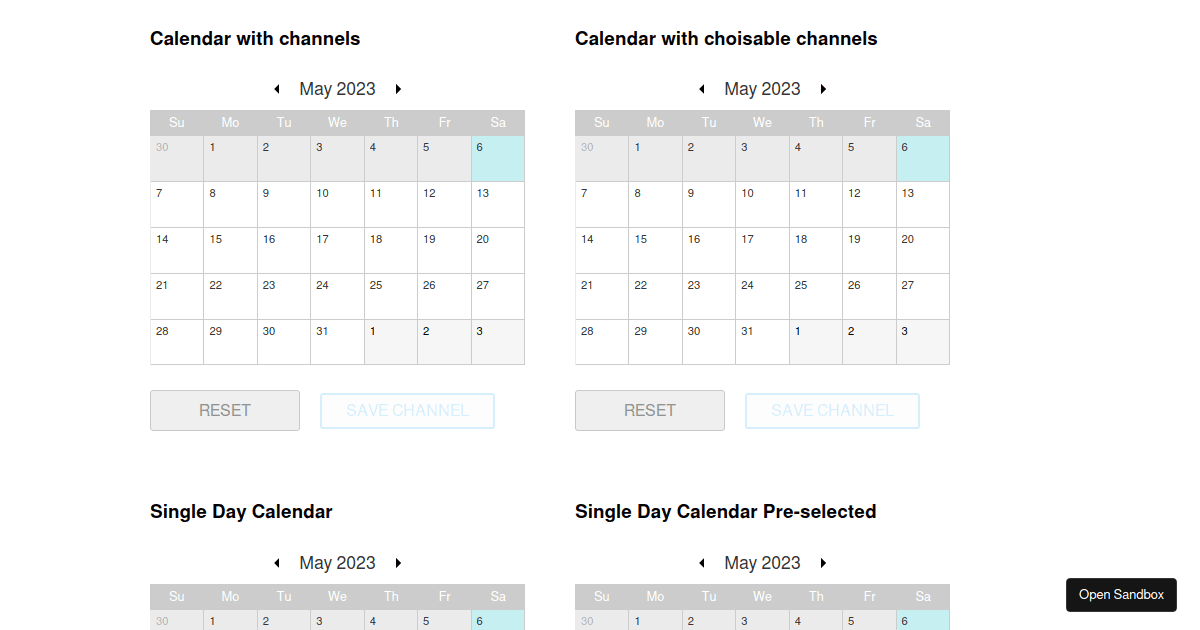
Task: Click next month arrow on Pre-selected calendar
Action: click(823, 562)
